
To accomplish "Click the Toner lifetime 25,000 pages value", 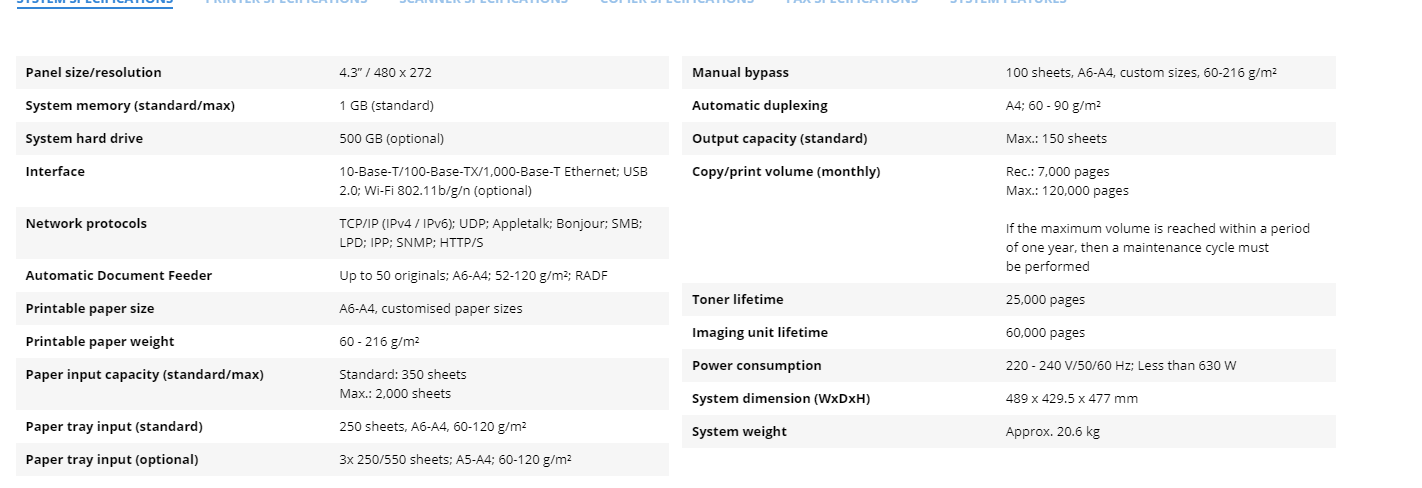I will click(1045, 300).
